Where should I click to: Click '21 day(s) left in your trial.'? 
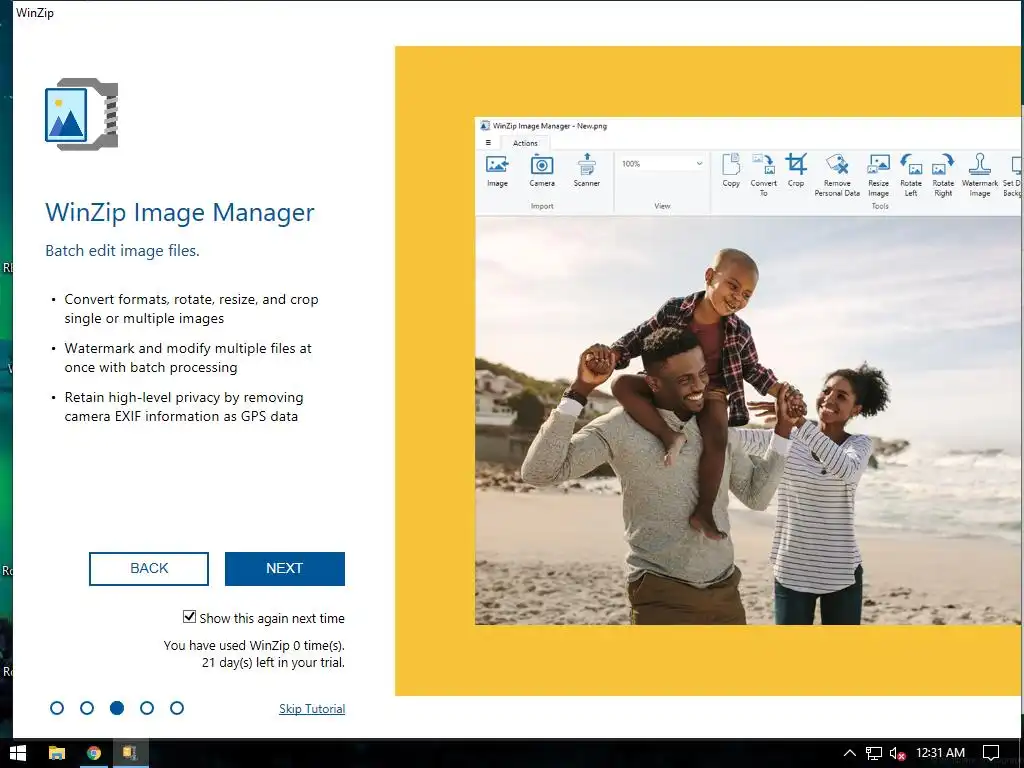(x=273, y=662)
